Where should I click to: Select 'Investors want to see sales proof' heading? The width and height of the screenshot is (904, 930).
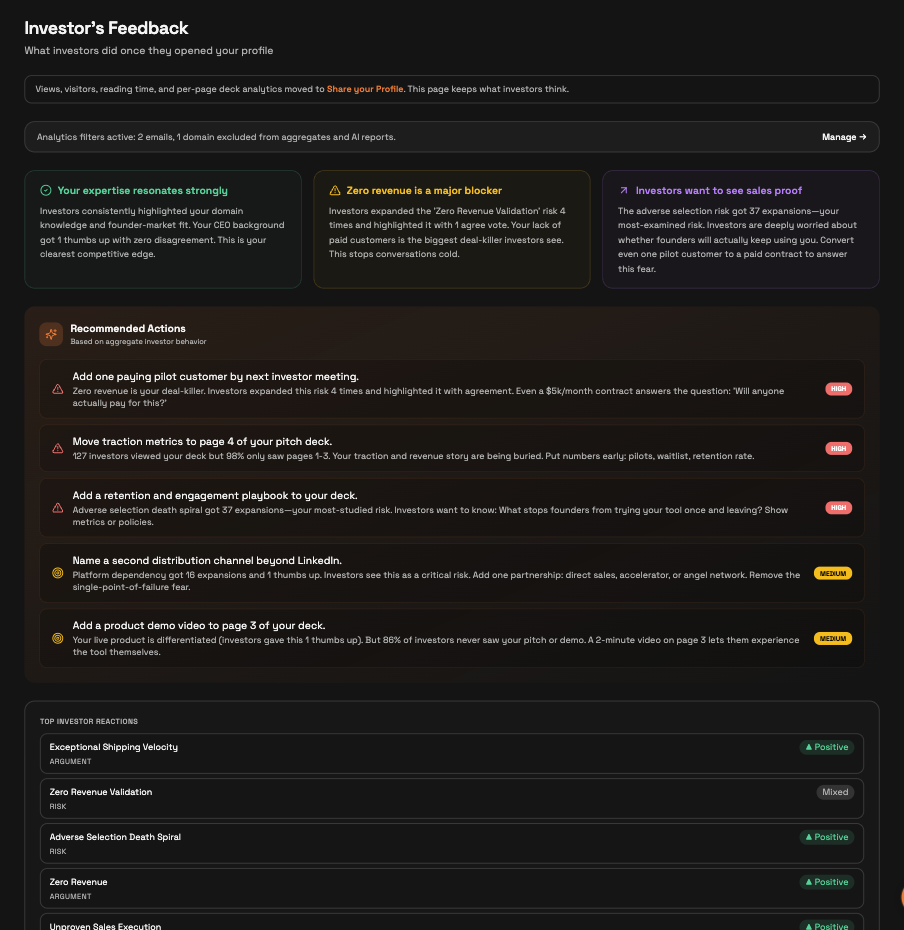[x=718, y=190]
